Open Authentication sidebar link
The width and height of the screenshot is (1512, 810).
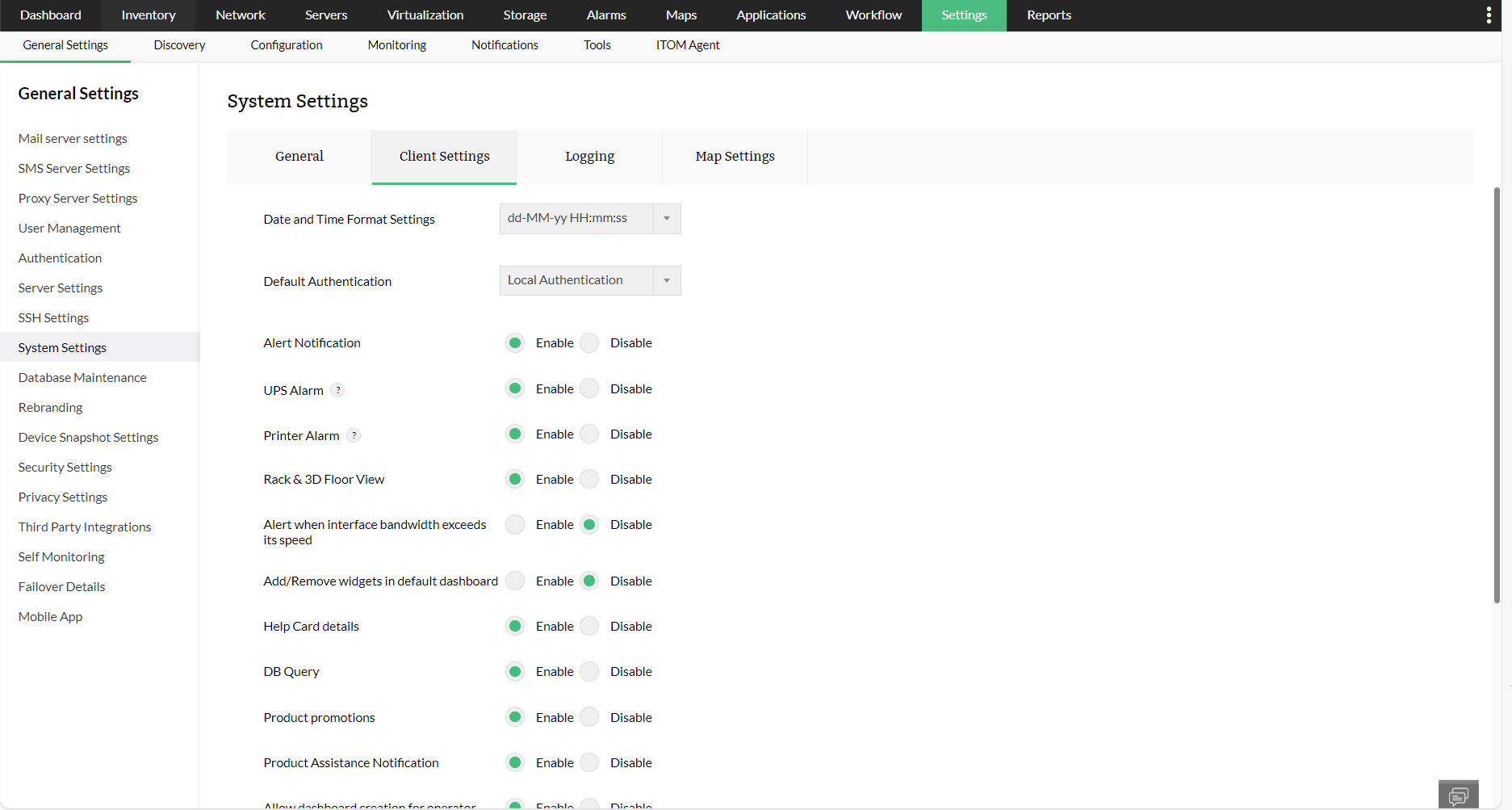coord(60,258)
